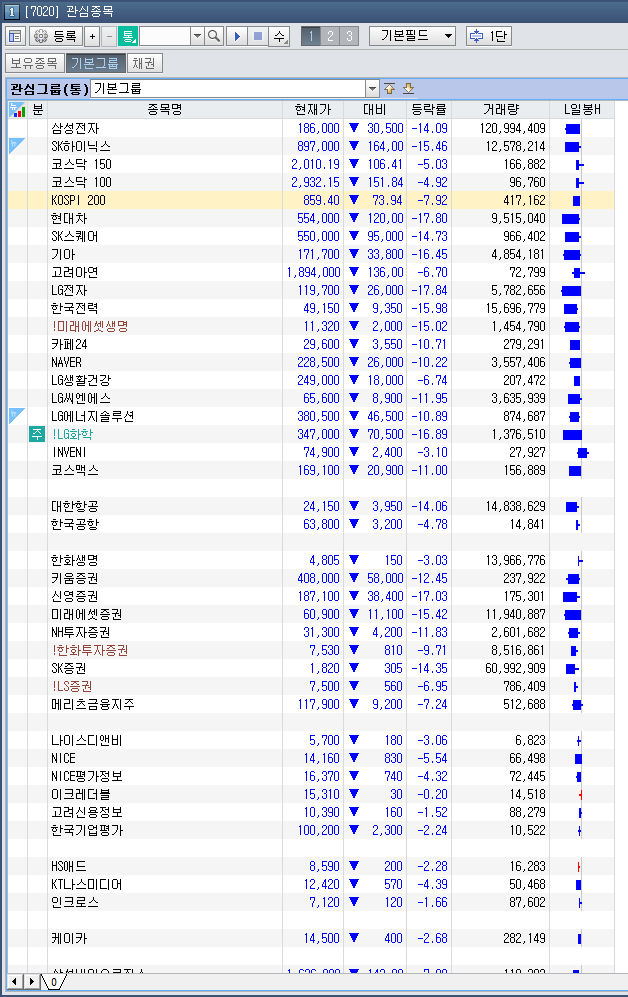The image size is (628, 997).
Task: Click the plus (+) add button
Action: click(92, 36)
